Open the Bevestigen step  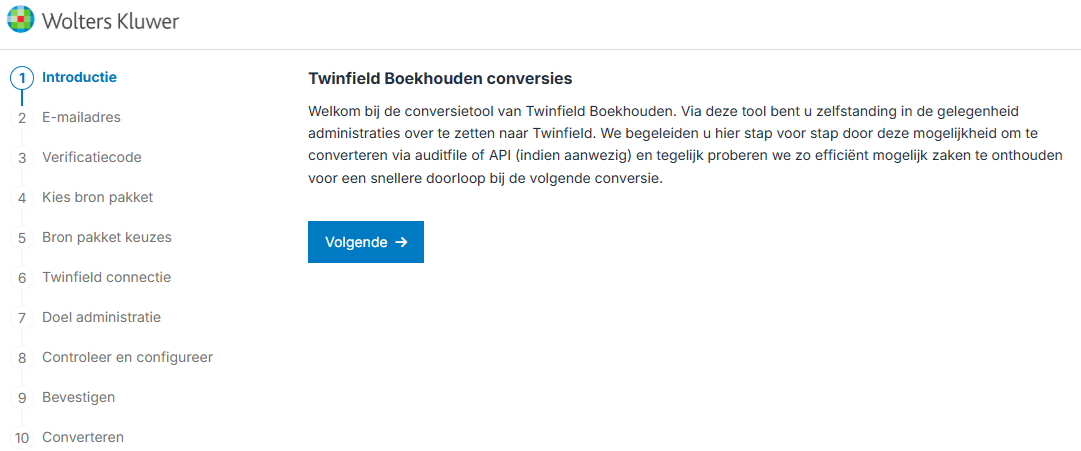click(78, 397)
